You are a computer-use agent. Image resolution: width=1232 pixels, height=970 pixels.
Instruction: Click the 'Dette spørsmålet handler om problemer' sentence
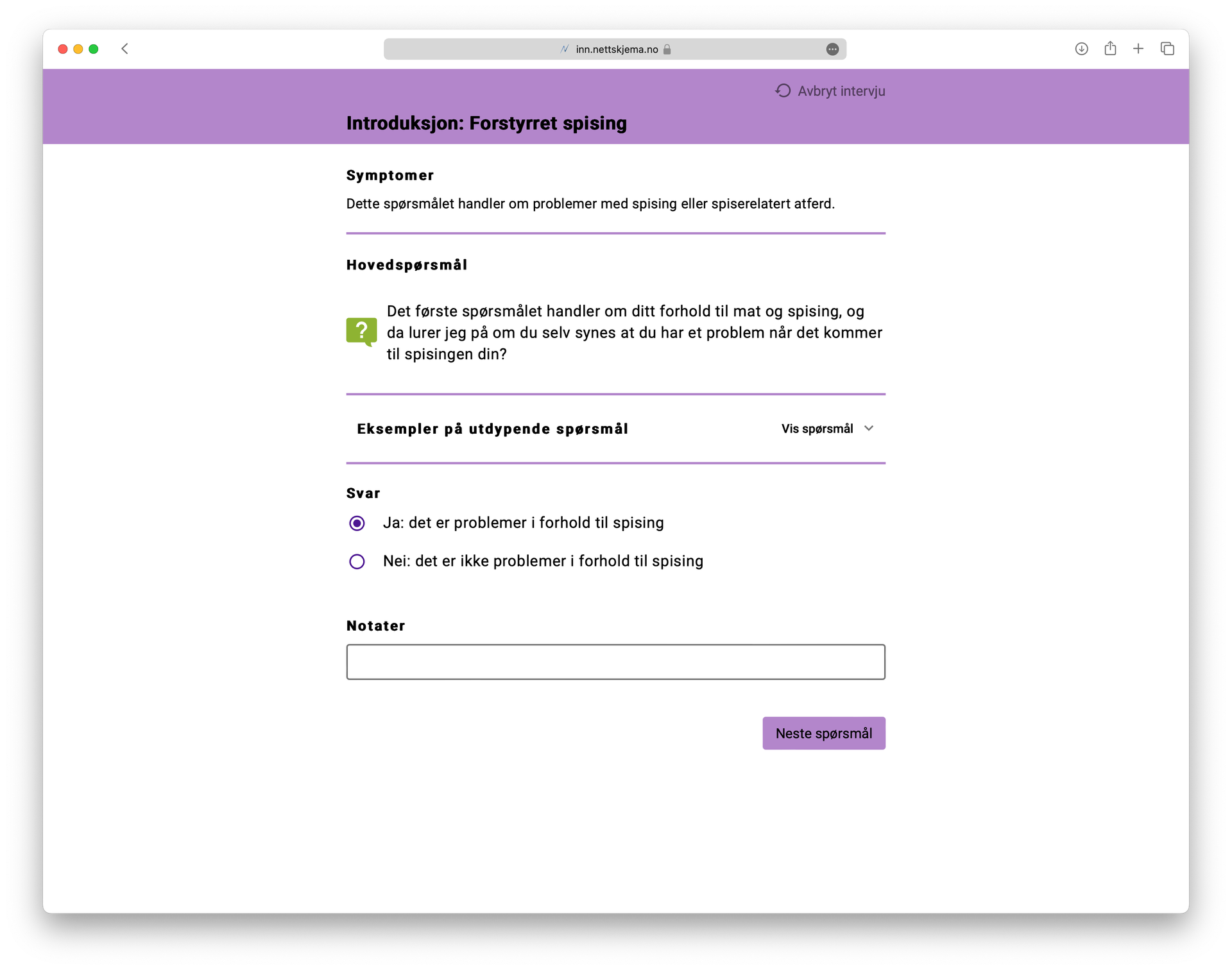(590, 204)
